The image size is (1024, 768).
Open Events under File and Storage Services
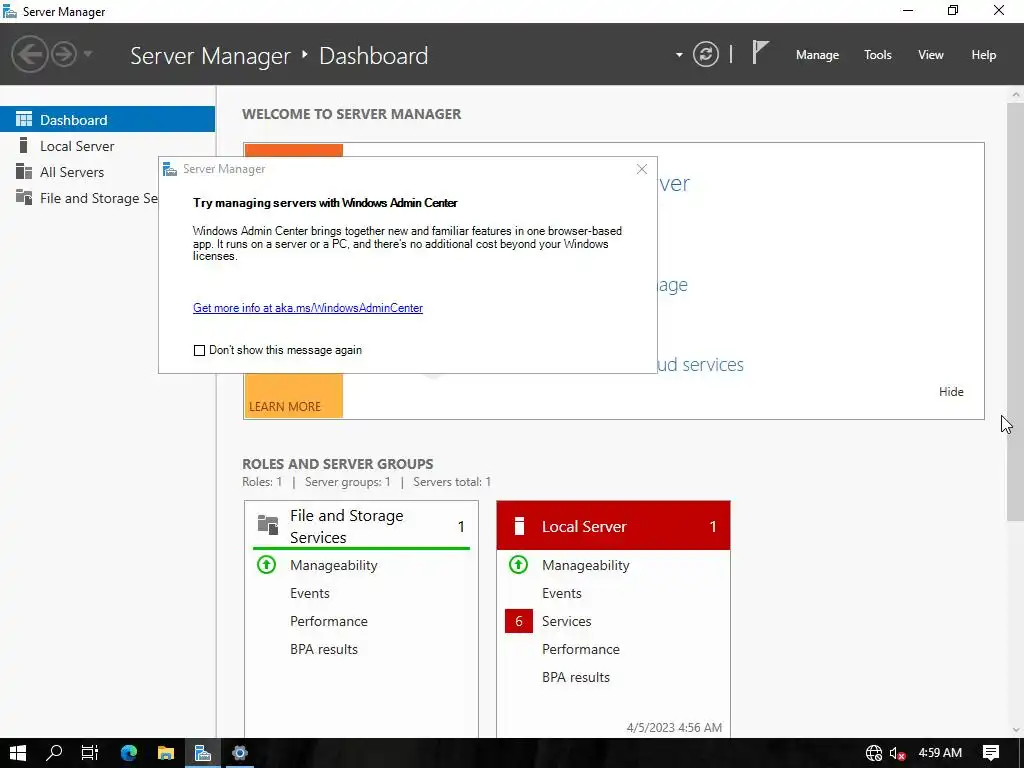click(310, 593)
